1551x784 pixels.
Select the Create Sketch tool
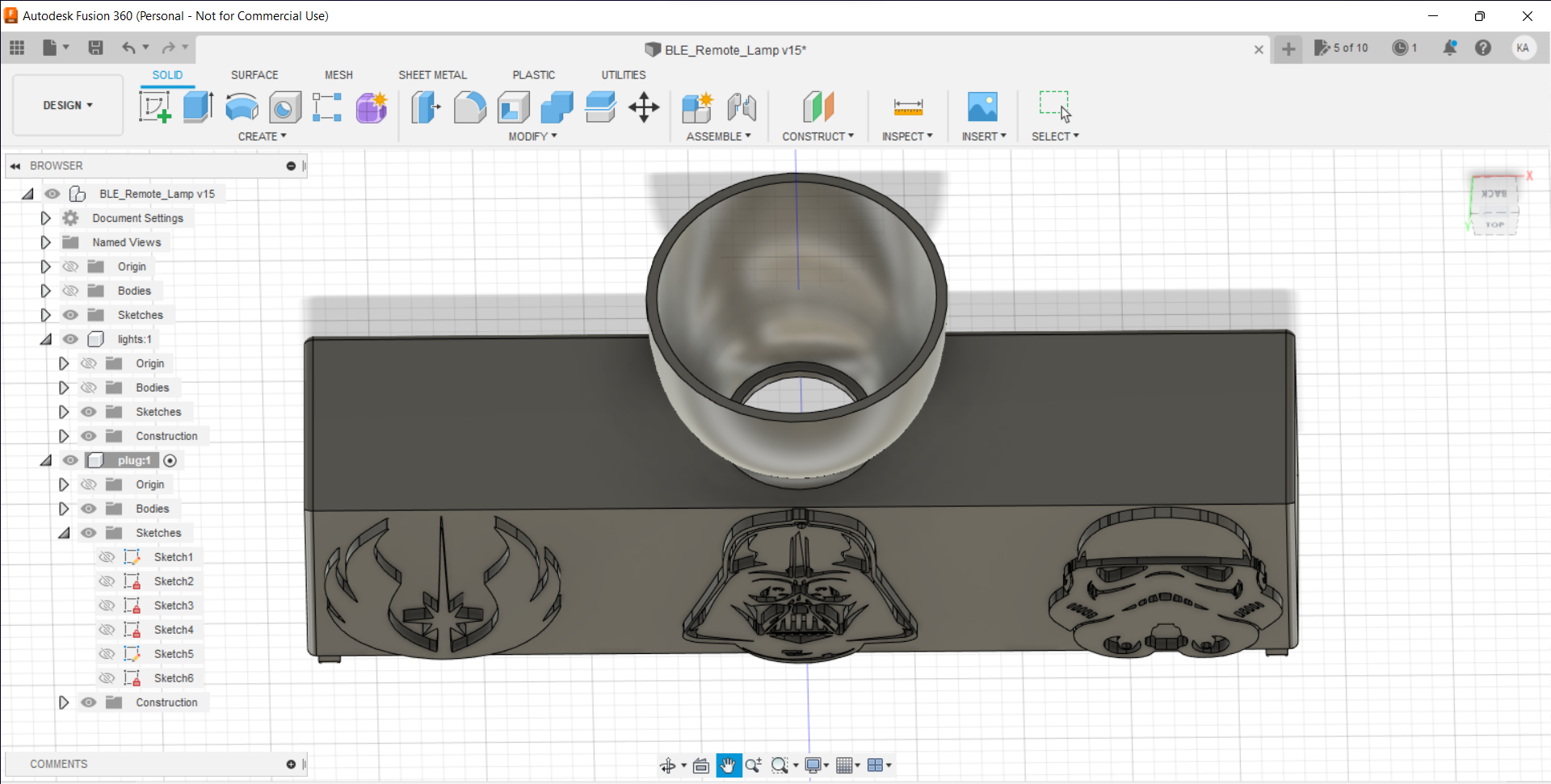pyautogui.click(x=155, y=107)
